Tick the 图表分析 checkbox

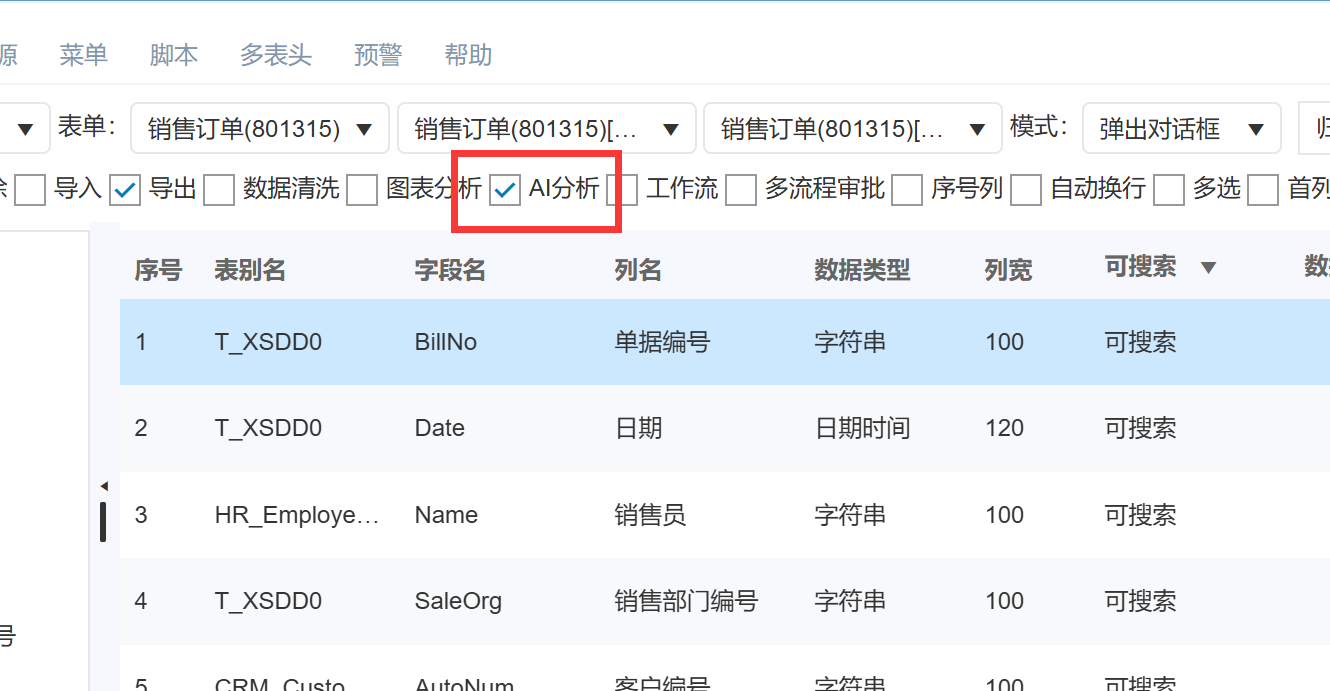click(362, 190)
